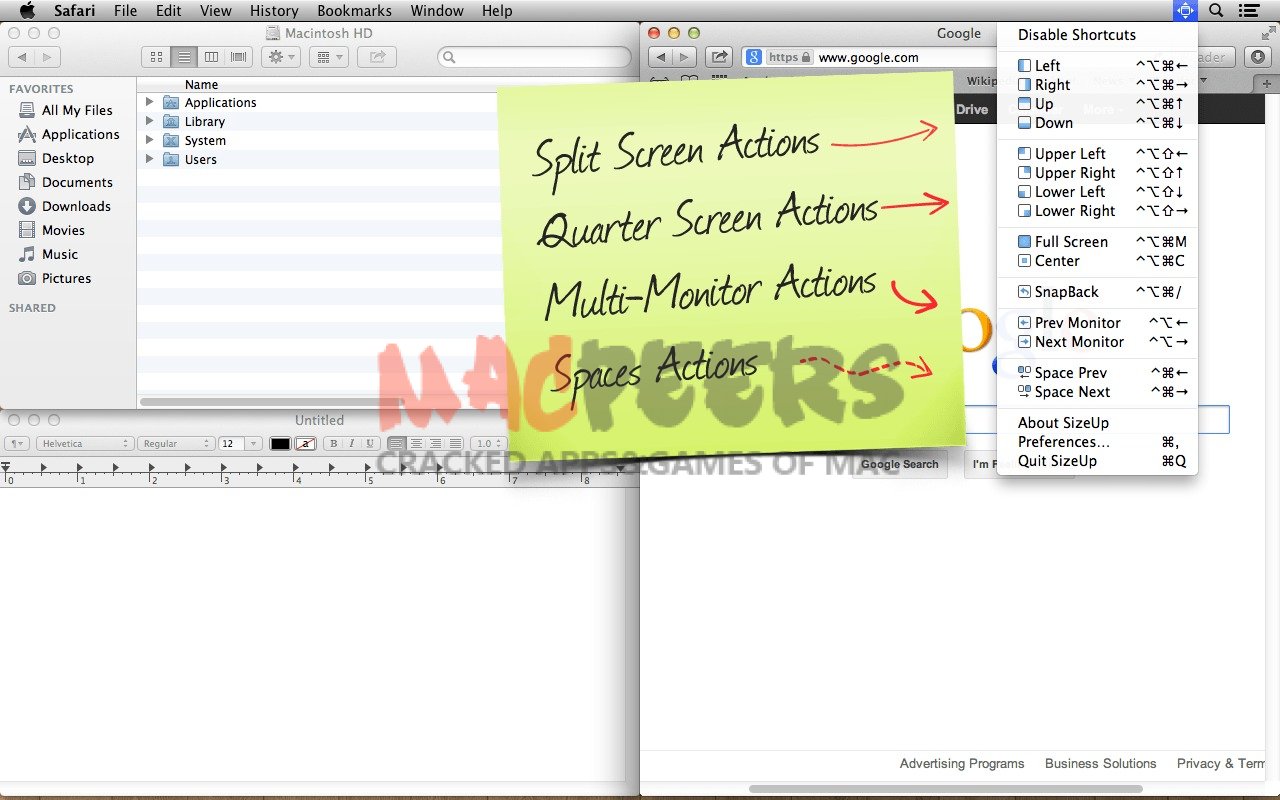
Task: Expand the Applications folder disclosure triangle
Action: 150,102
